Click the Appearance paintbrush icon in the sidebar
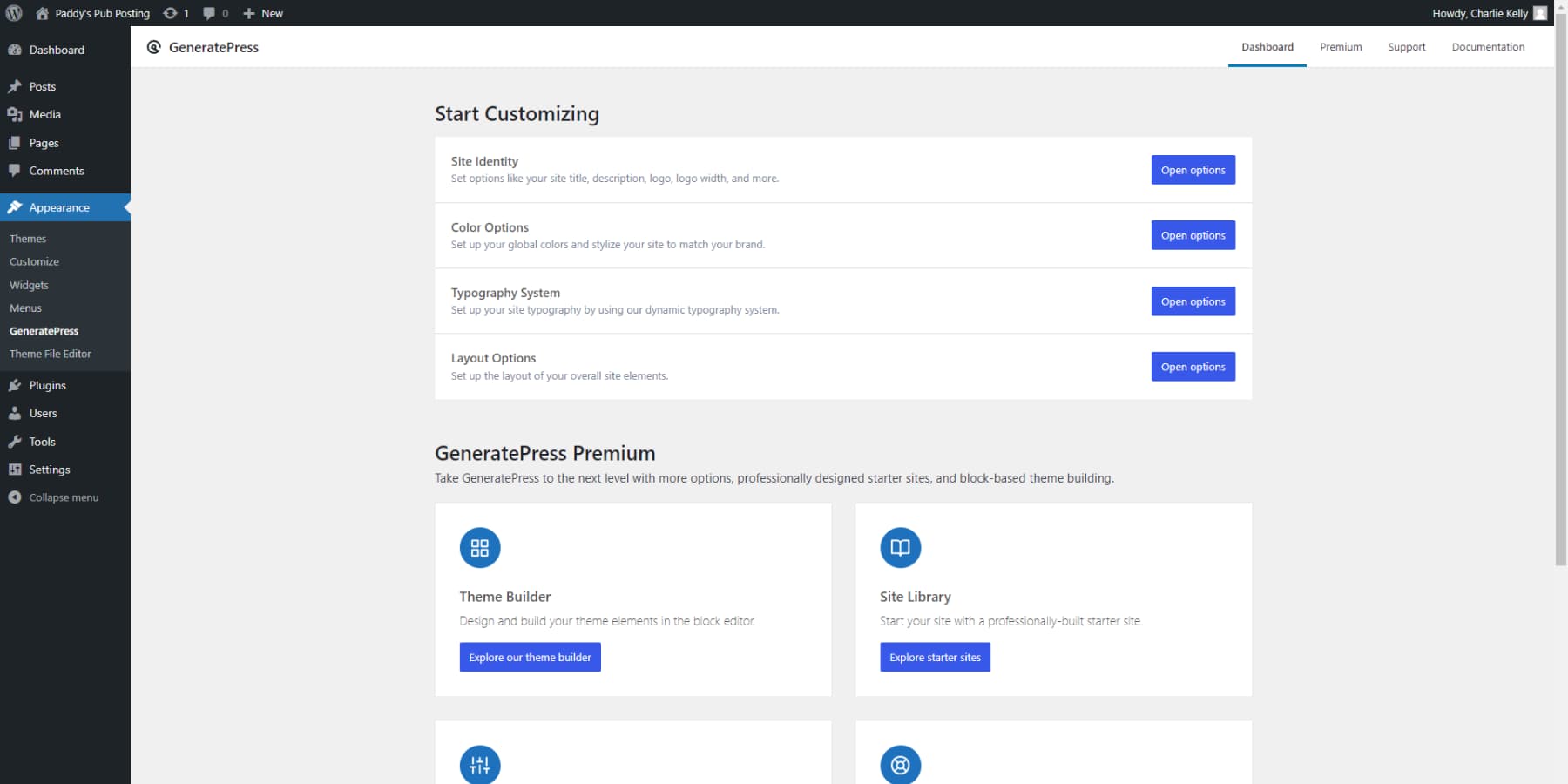Viewport: 1568px width, 784px height. click(15, 206)
